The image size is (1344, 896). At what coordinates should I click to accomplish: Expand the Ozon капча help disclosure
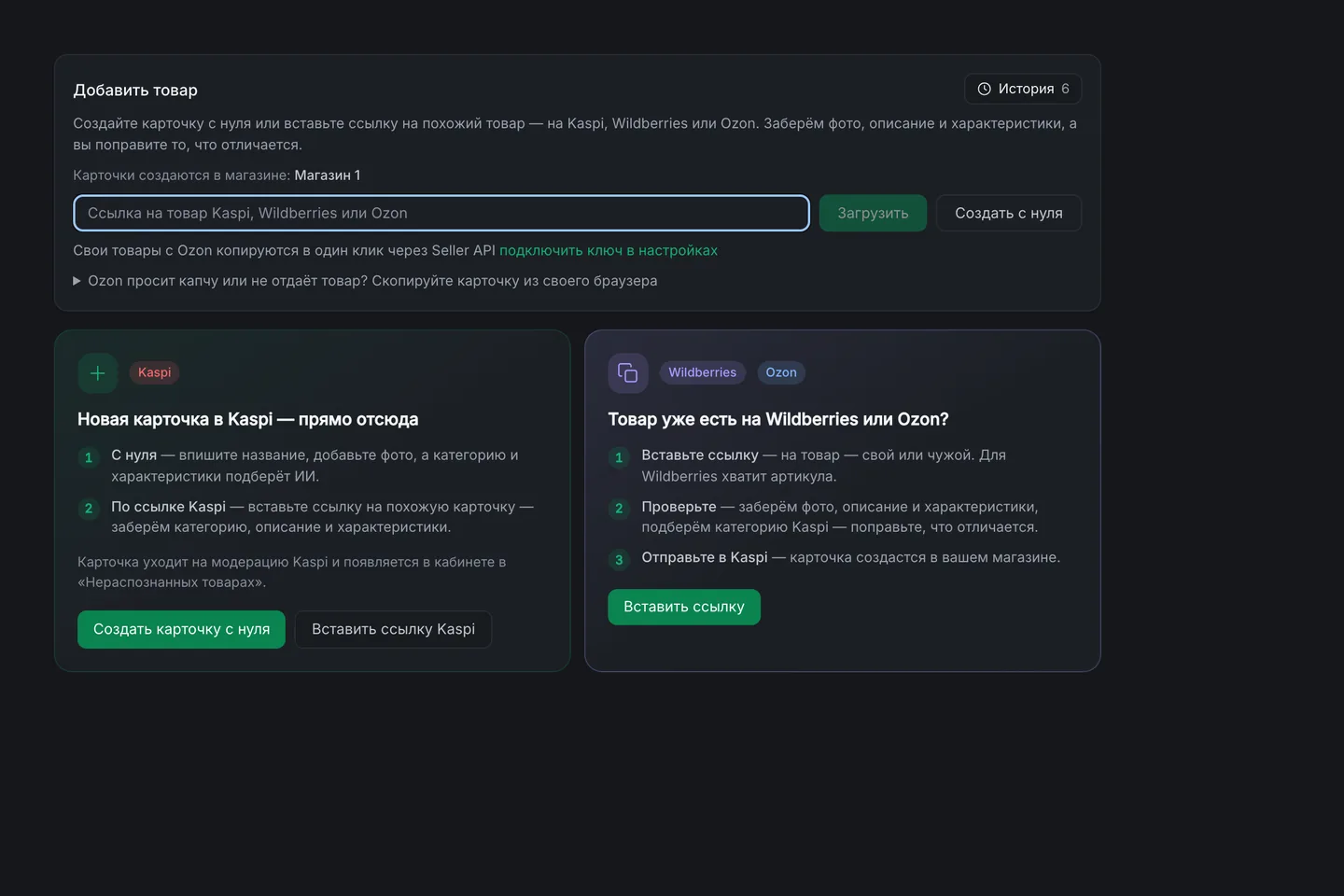tap(365, 281)
